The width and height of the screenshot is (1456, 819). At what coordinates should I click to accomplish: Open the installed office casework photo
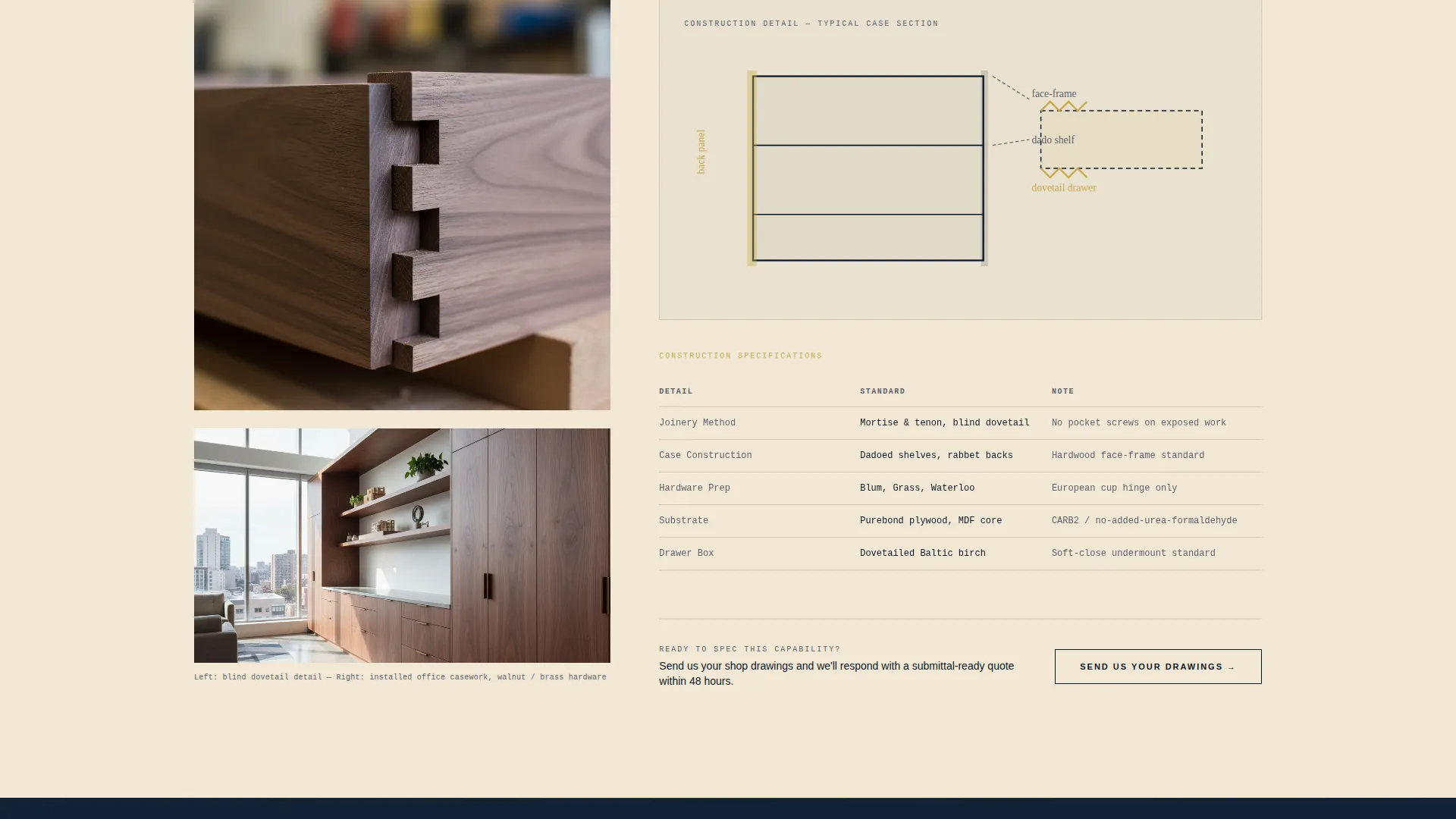402,545
